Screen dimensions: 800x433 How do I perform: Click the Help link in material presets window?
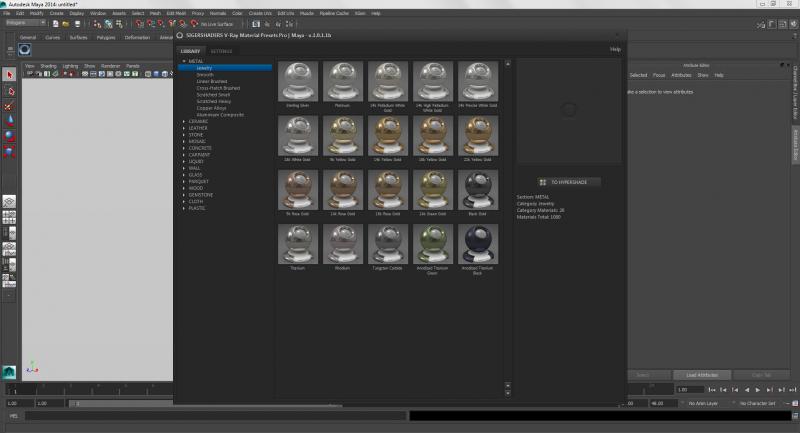[615, 48]
